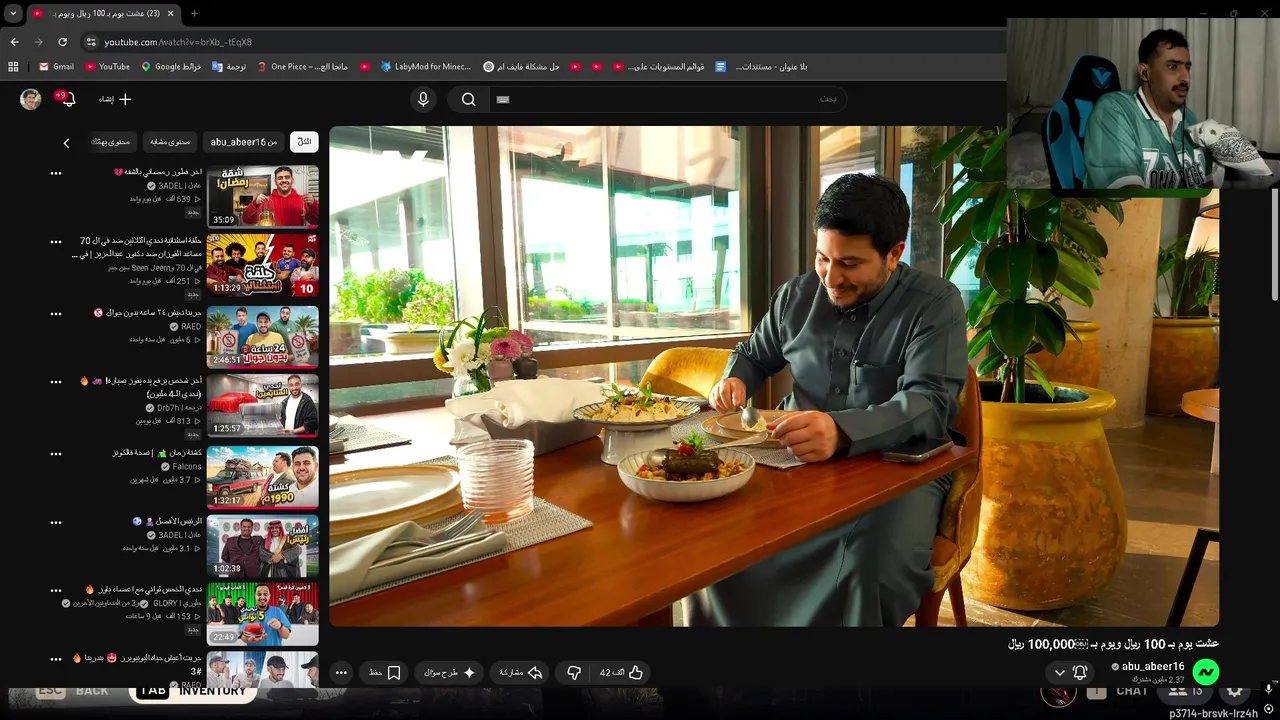Go back with the browser back arrow
This screenshot has width=1280, height=720.
pos(14,42)
